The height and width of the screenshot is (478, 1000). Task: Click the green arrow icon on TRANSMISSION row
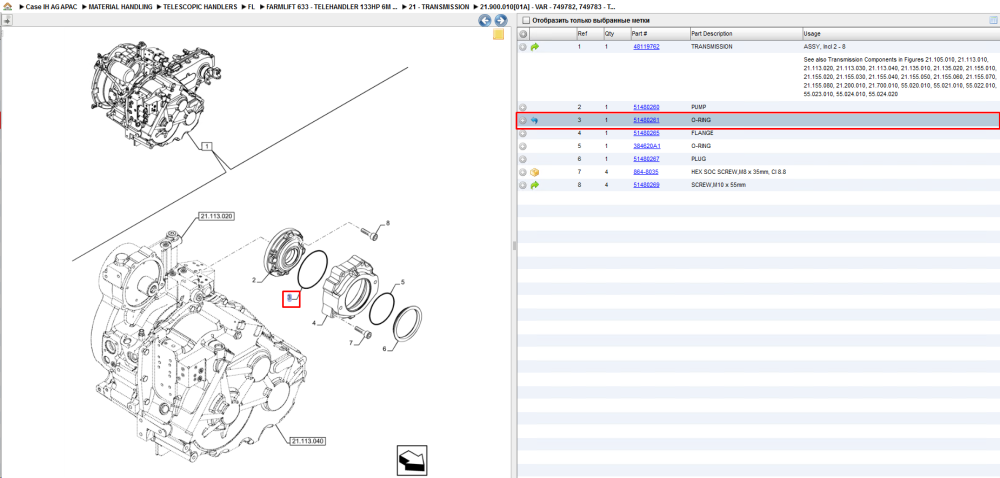[x=534, y=47]
